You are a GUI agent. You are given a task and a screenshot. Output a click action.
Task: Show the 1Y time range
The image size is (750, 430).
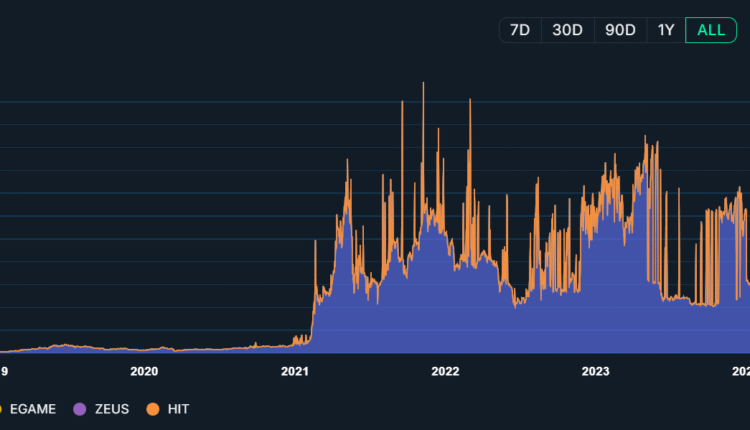(666, 30)
